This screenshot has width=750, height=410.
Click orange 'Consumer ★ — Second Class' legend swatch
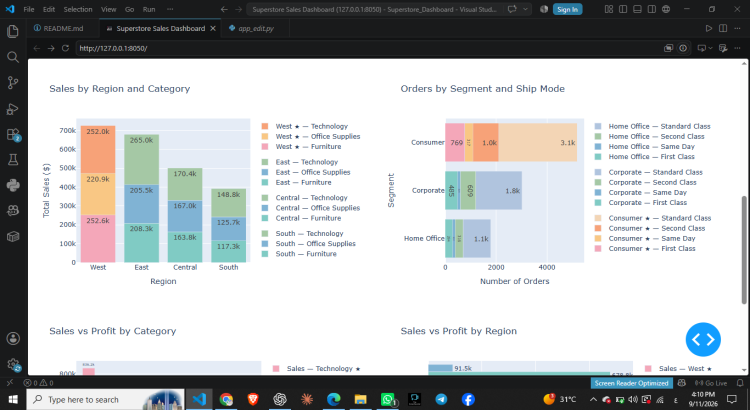598,228
